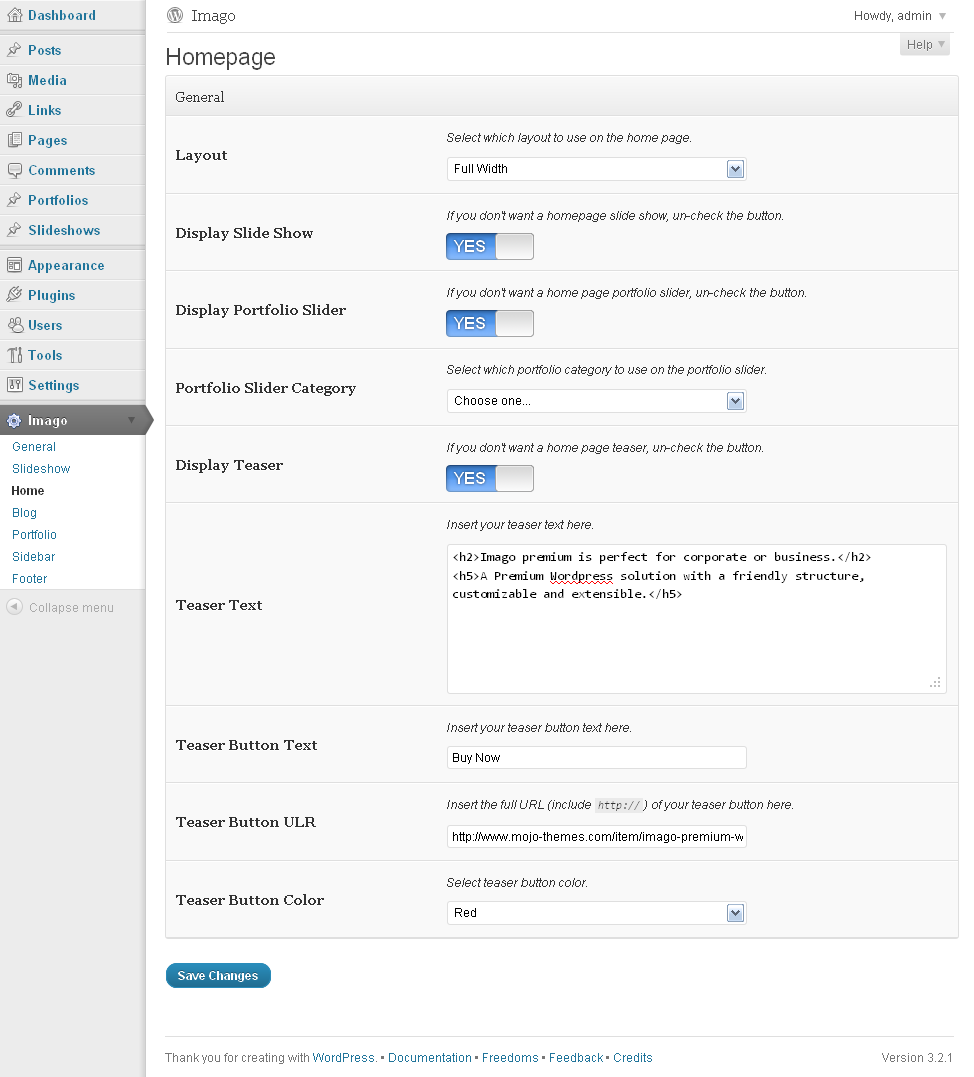Open the Plugins menu label
974x1077 pixels.
click(52, 295)
